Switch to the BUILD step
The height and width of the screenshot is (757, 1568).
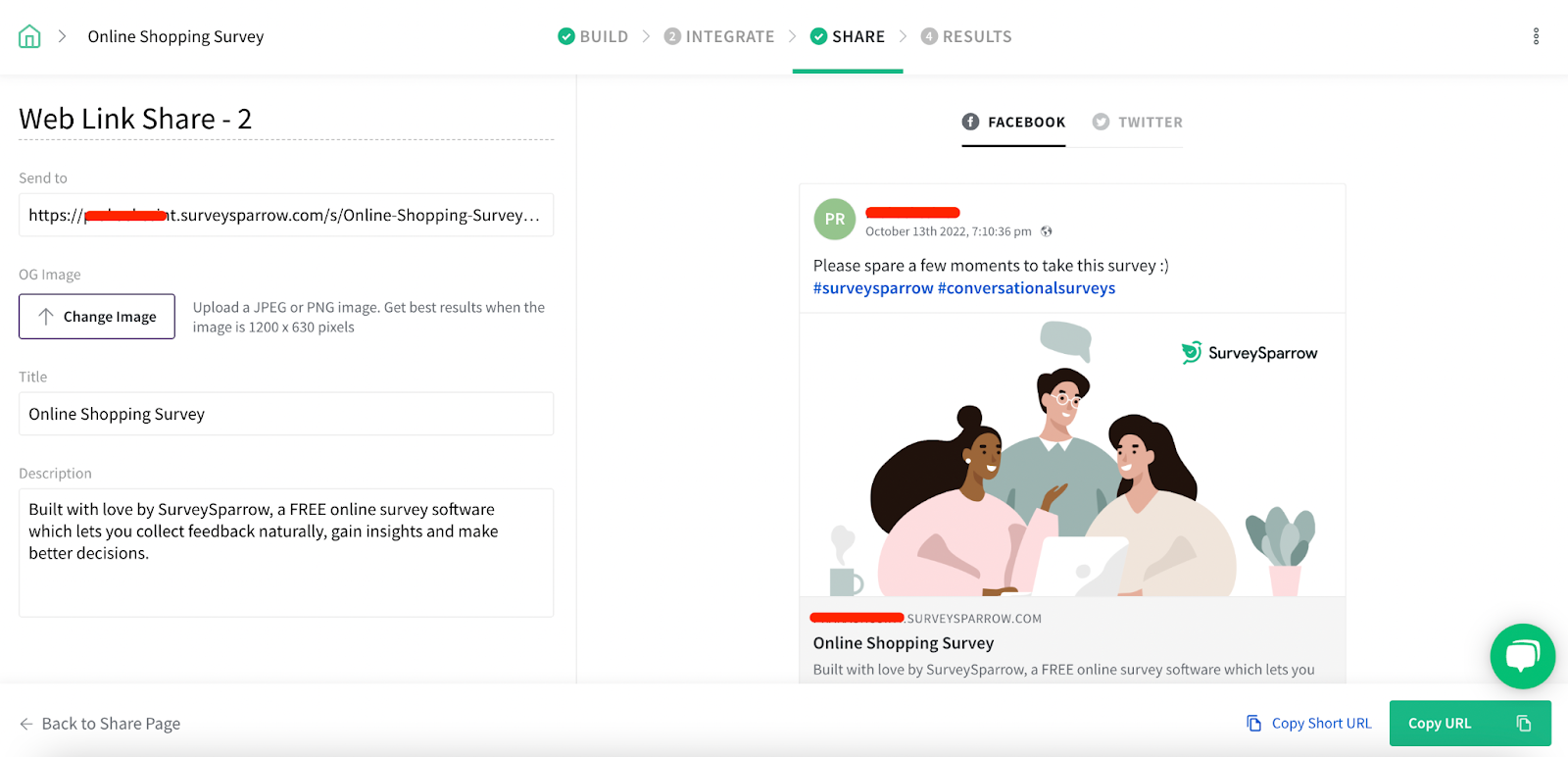coord(593,36)
